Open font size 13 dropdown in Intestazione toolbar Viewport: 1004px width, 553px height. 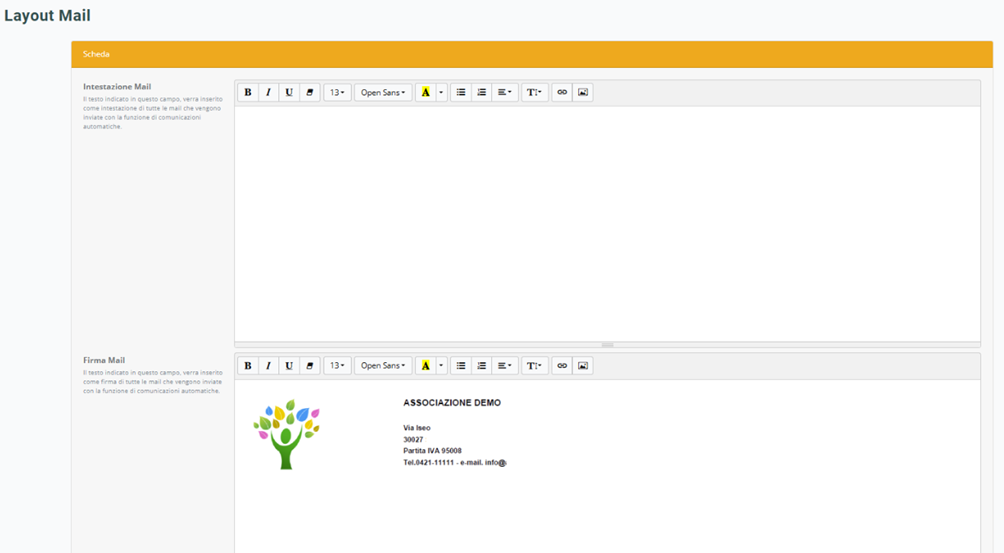[x=337, y=92]
